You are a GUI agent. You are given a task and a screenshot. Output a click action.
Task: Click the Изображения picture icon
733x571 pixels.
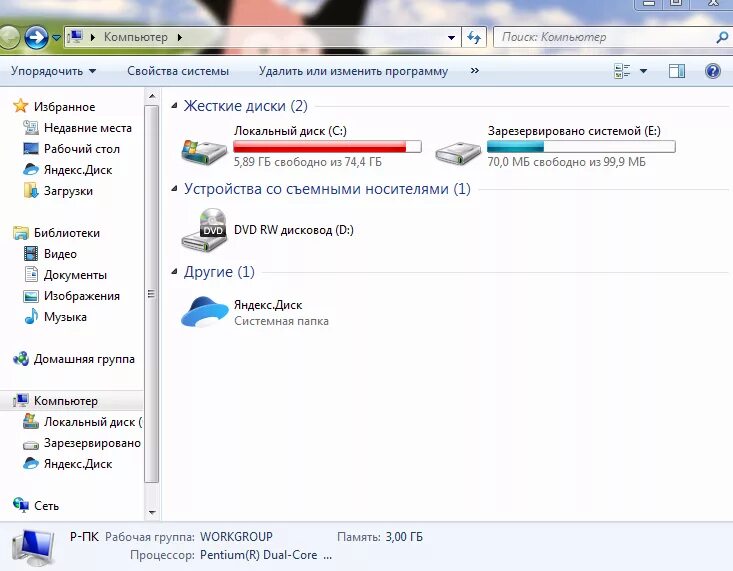[31, 296]
